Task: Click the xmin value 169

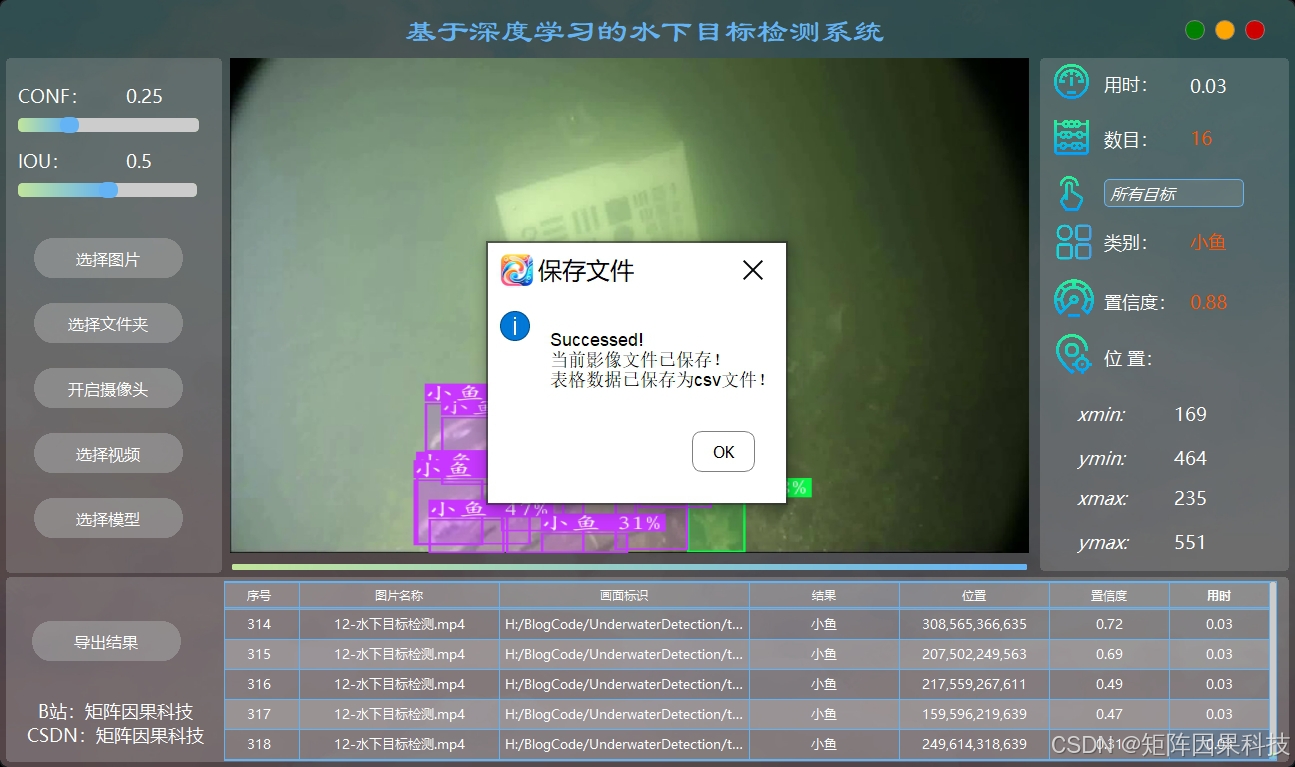Action: (1190, 414)
